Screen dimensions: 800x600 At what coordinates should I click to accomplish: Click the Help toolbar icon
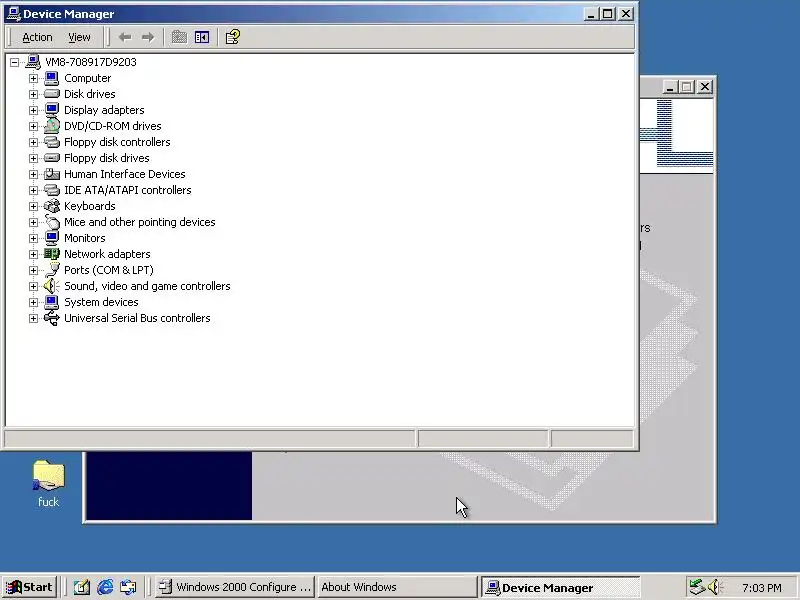click(x=233, y=37)
